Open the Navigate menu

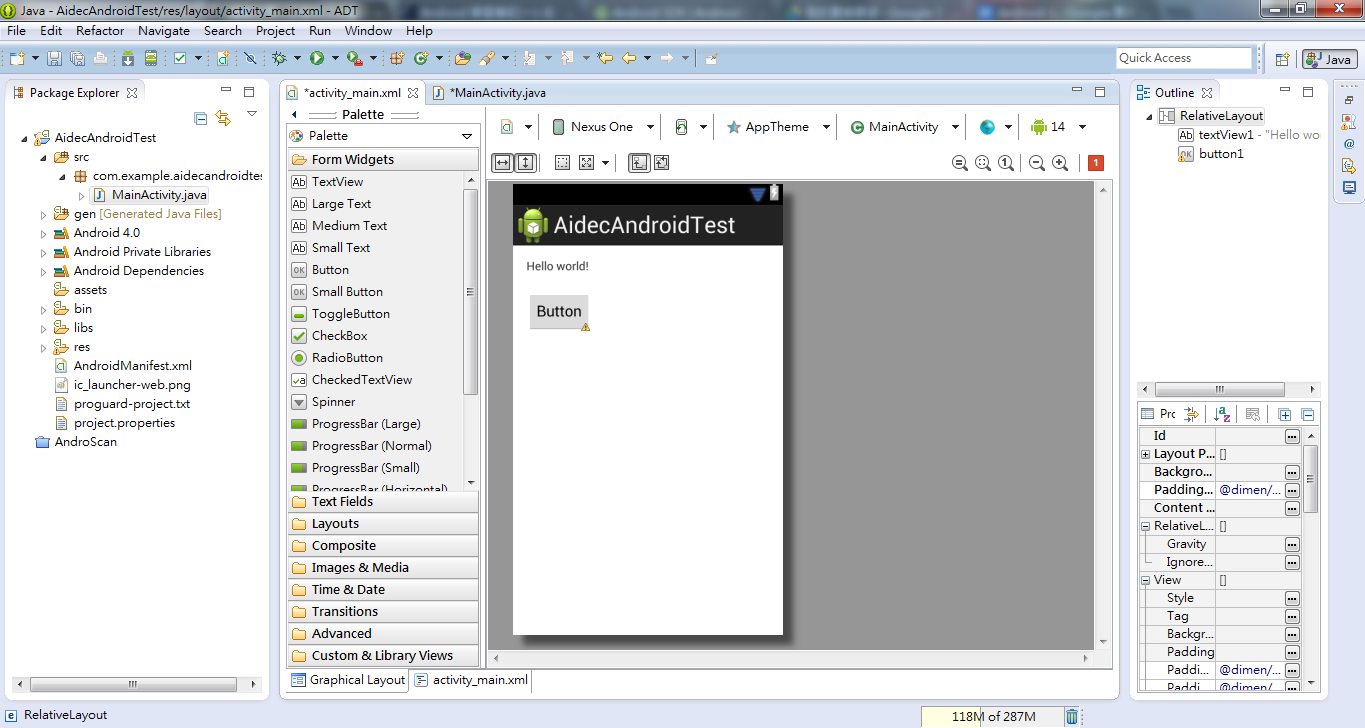click(164, 31)
